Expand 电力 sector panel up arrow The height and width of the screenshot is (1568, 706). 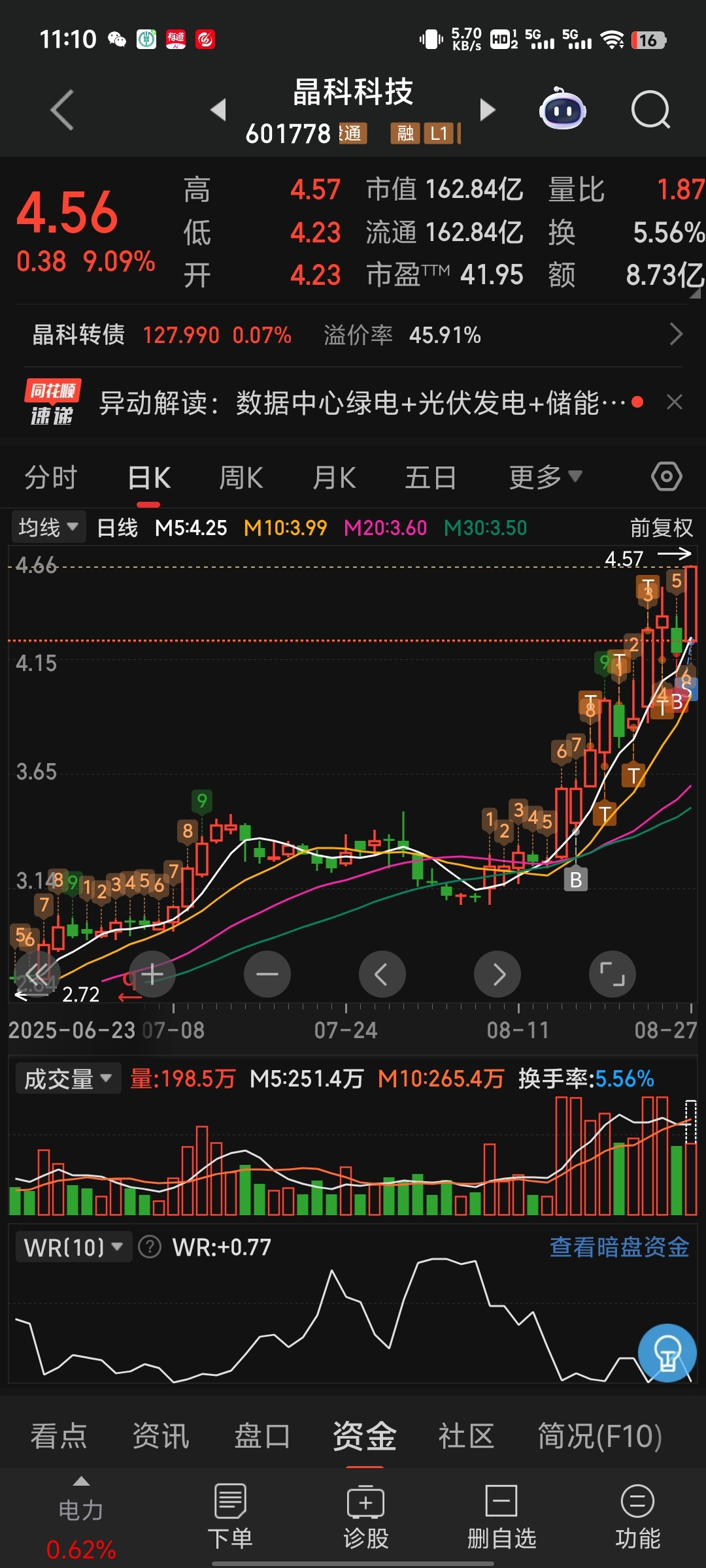coord(81,1480)
